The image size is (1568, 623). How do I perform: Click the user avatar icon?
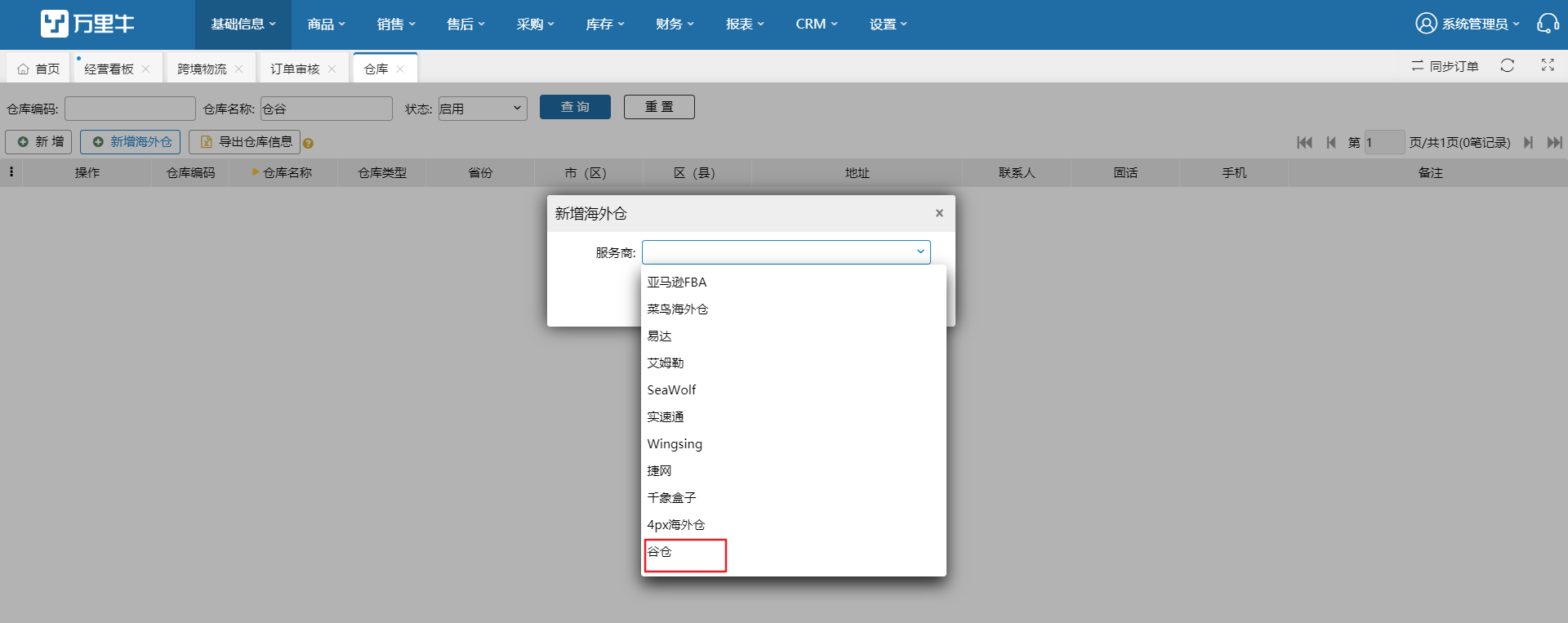point(1426,24)
